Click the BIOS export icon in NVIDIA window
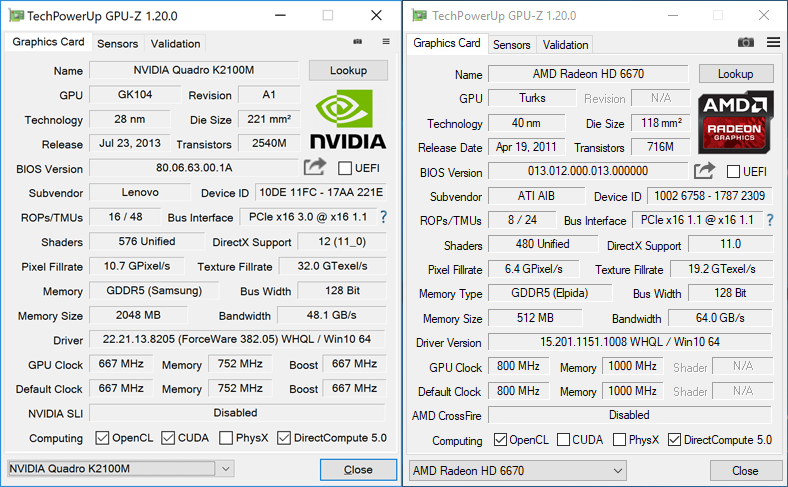This screenshot has width=788, height=487. coord(315,166)
